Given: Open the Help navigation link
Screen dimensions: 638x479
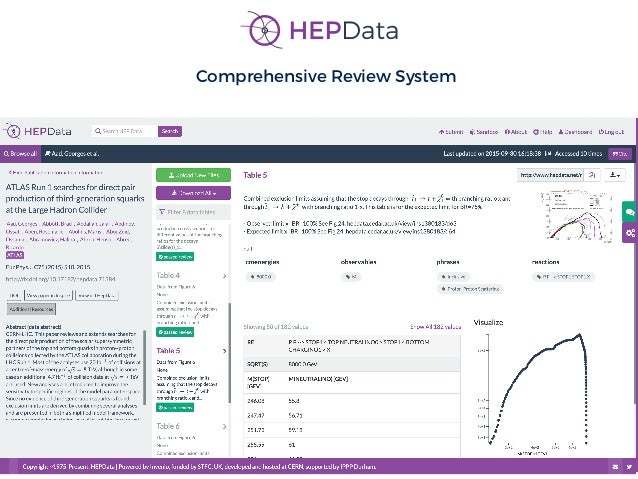Looking at the screenshot, I should point(543,132).
